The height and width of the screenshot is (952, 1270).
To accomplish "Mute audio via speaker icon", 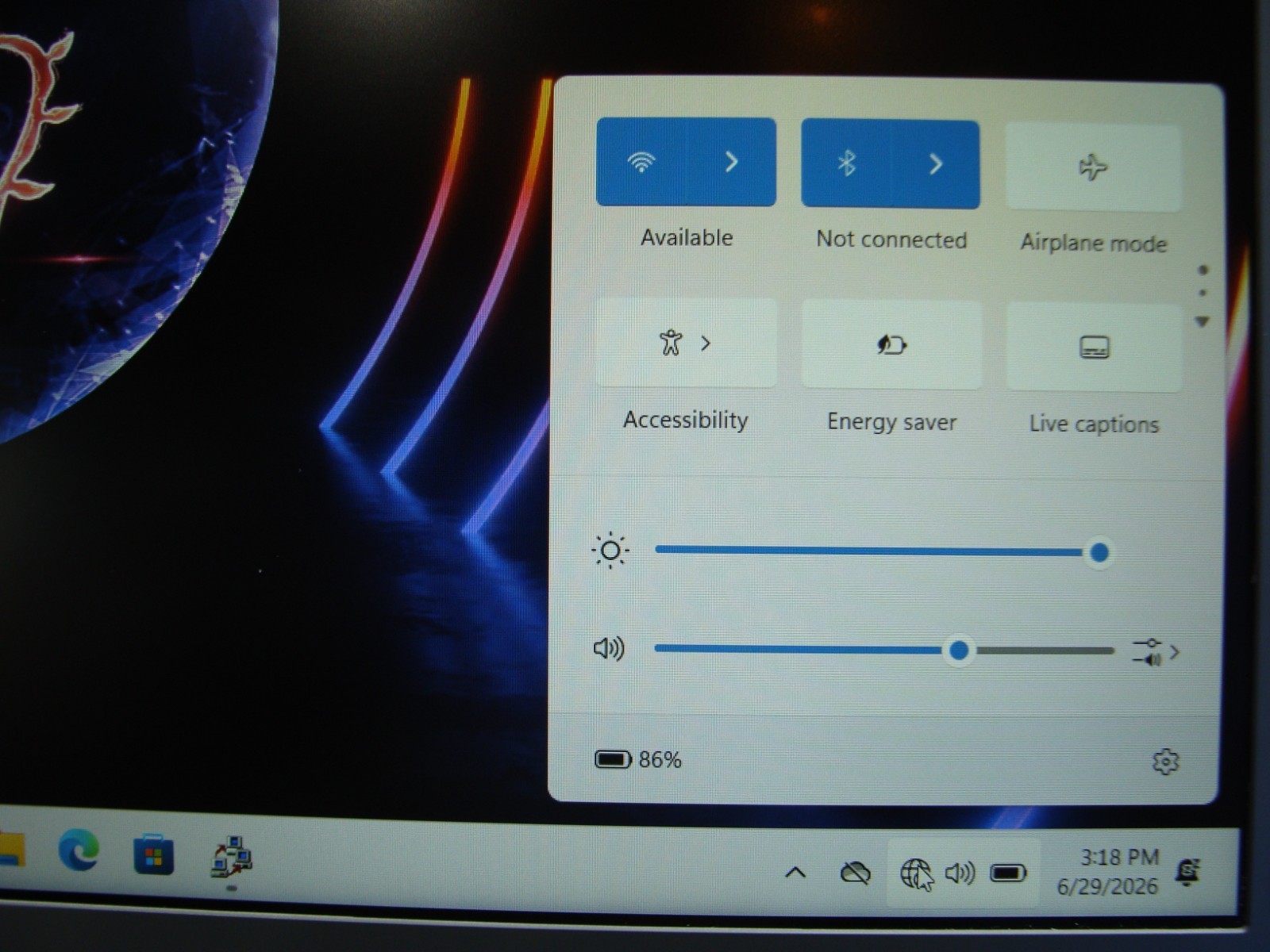I will click(609, 648).
